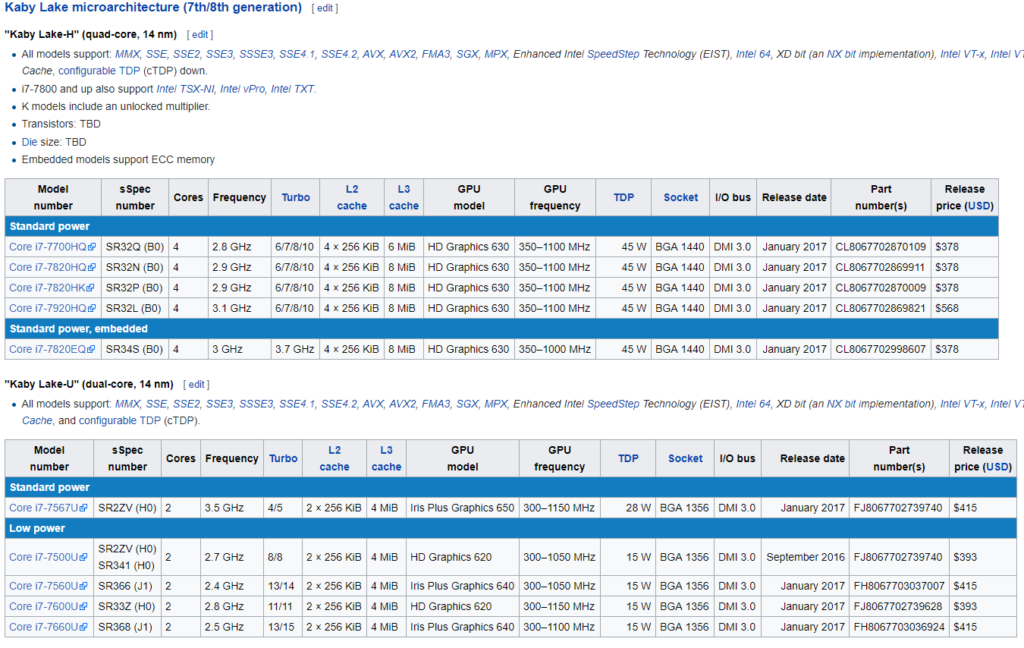Open MMX link in Kaby Lake-H notes
Viewport: 1024px width, 648px height.
[127, 54]
